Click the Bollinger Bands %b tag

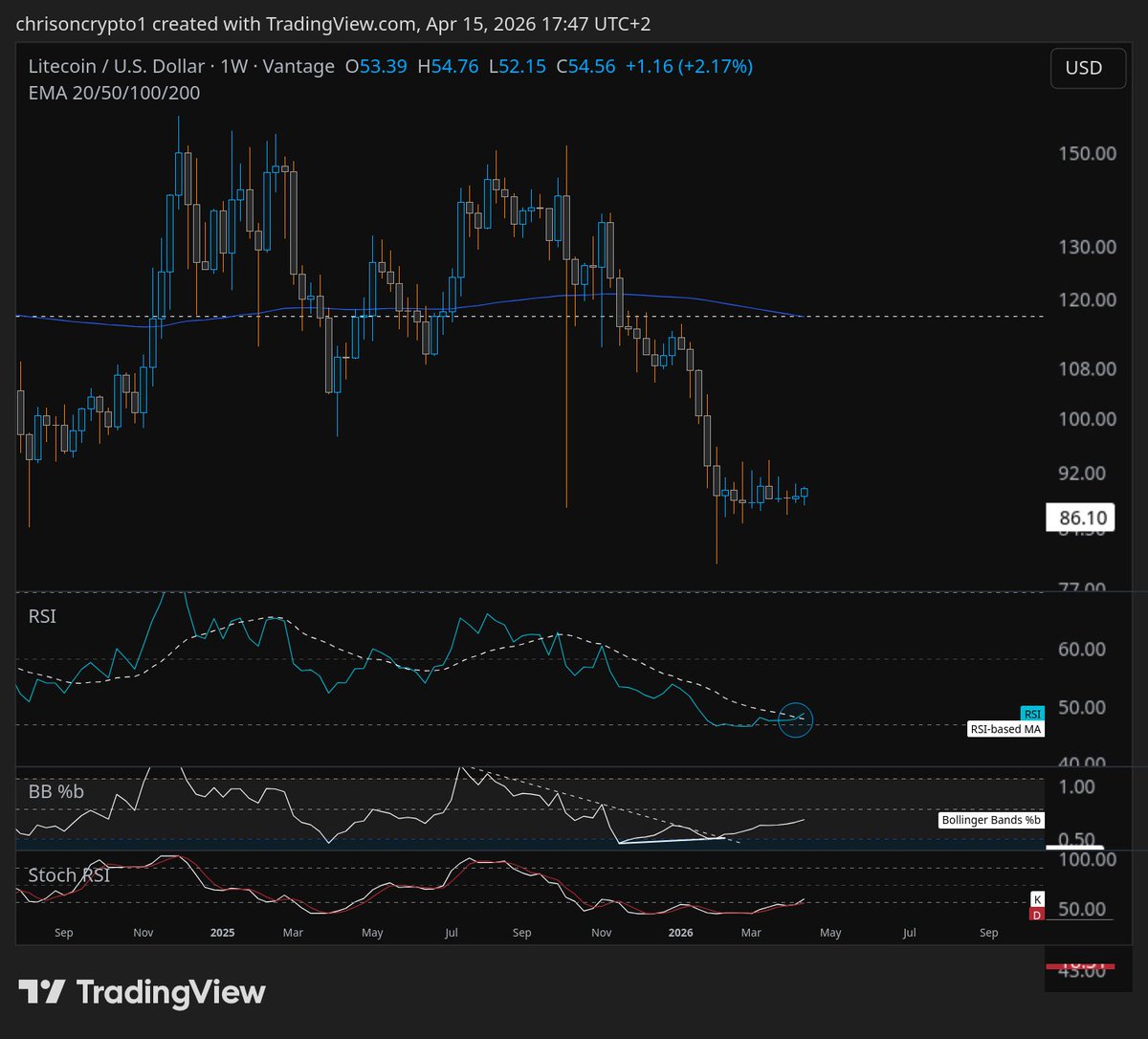(x=992, y=820)
